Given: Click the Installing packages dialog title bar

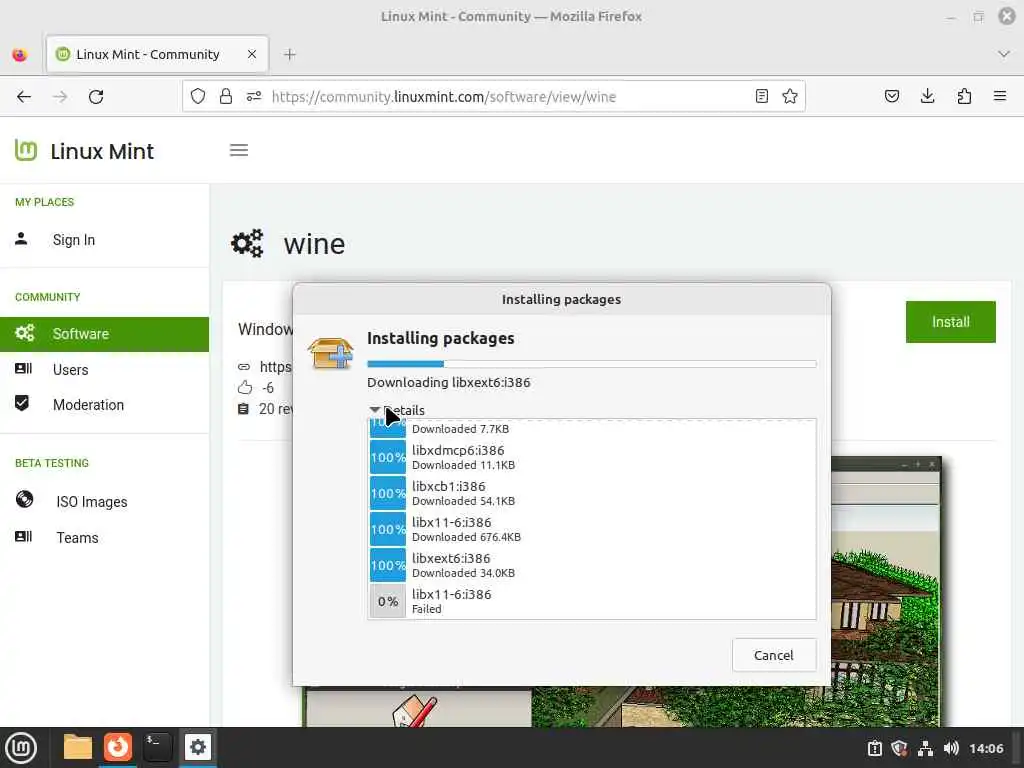Looking at the screenshot, I should click(x=562, y=299).
